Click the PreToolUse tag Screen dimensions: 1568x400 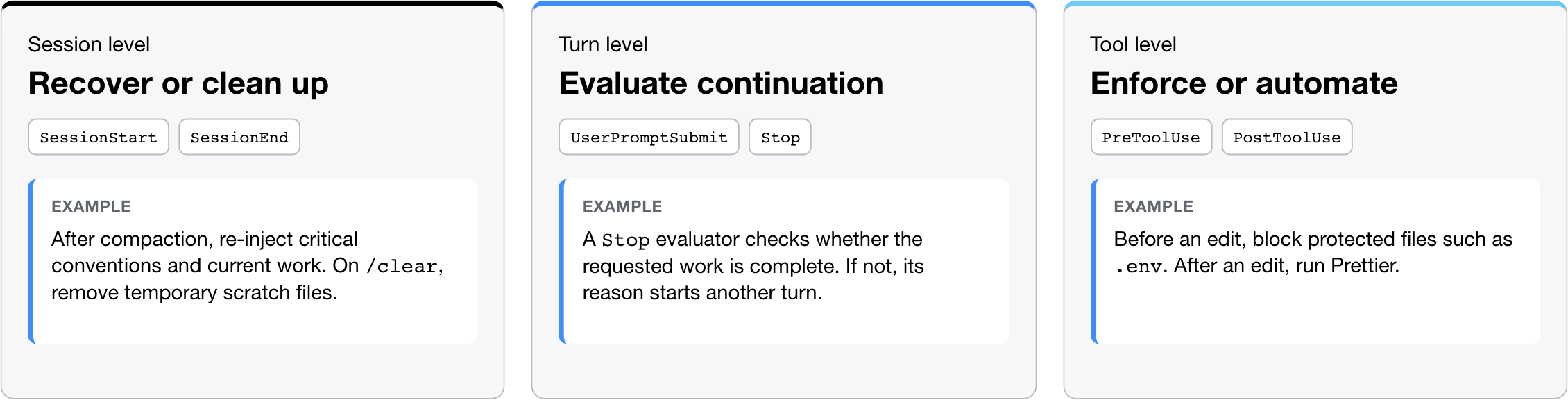(x=1151, y=137)
